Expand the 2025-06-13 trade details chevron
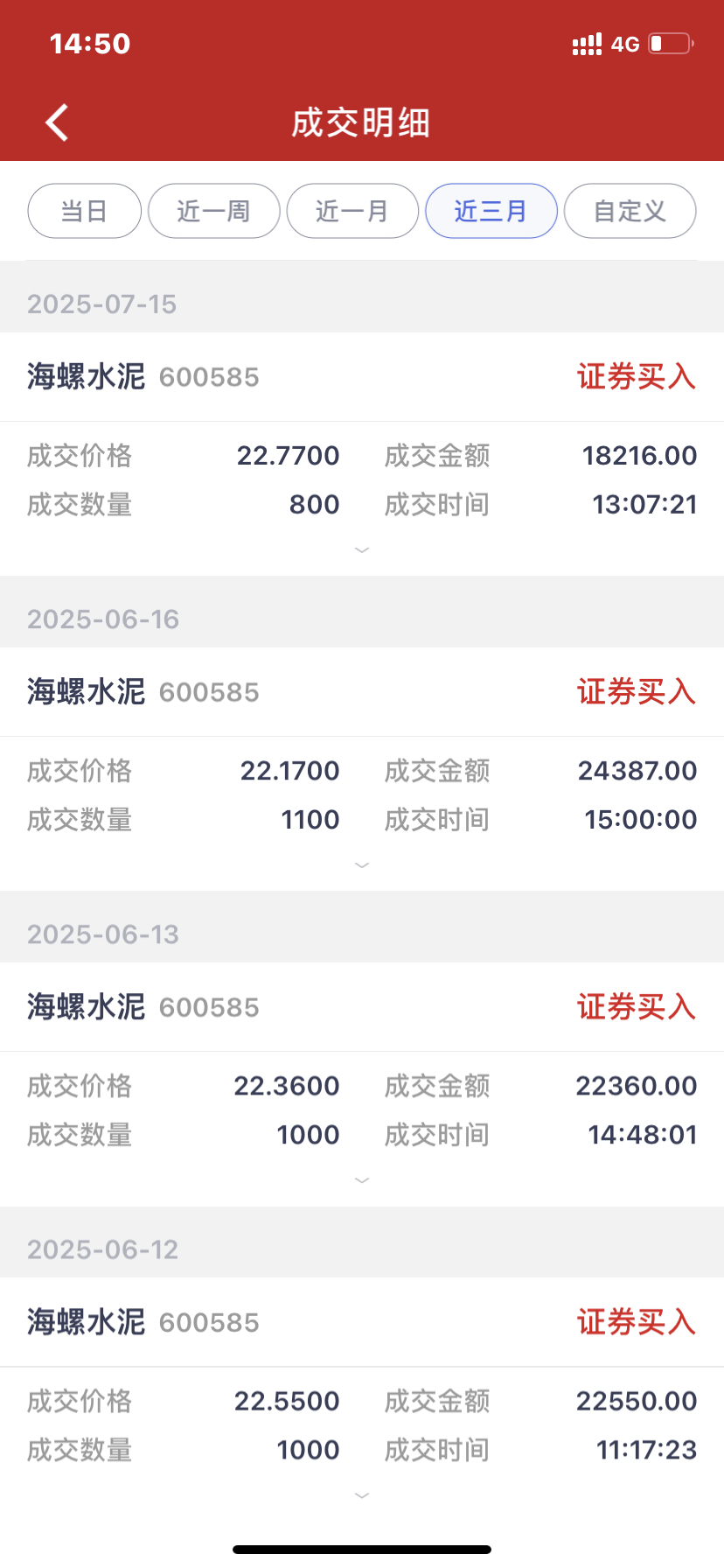The image size is (724, 1568). coord(362,1179)
